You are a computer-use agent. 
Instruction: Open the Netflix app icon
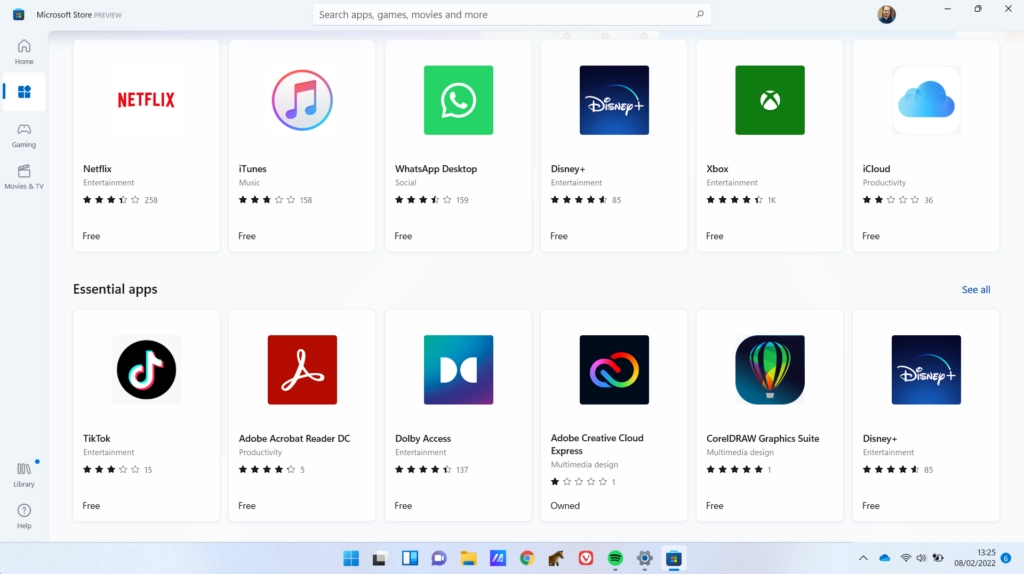pyautogui.click(x=146, y=100)
